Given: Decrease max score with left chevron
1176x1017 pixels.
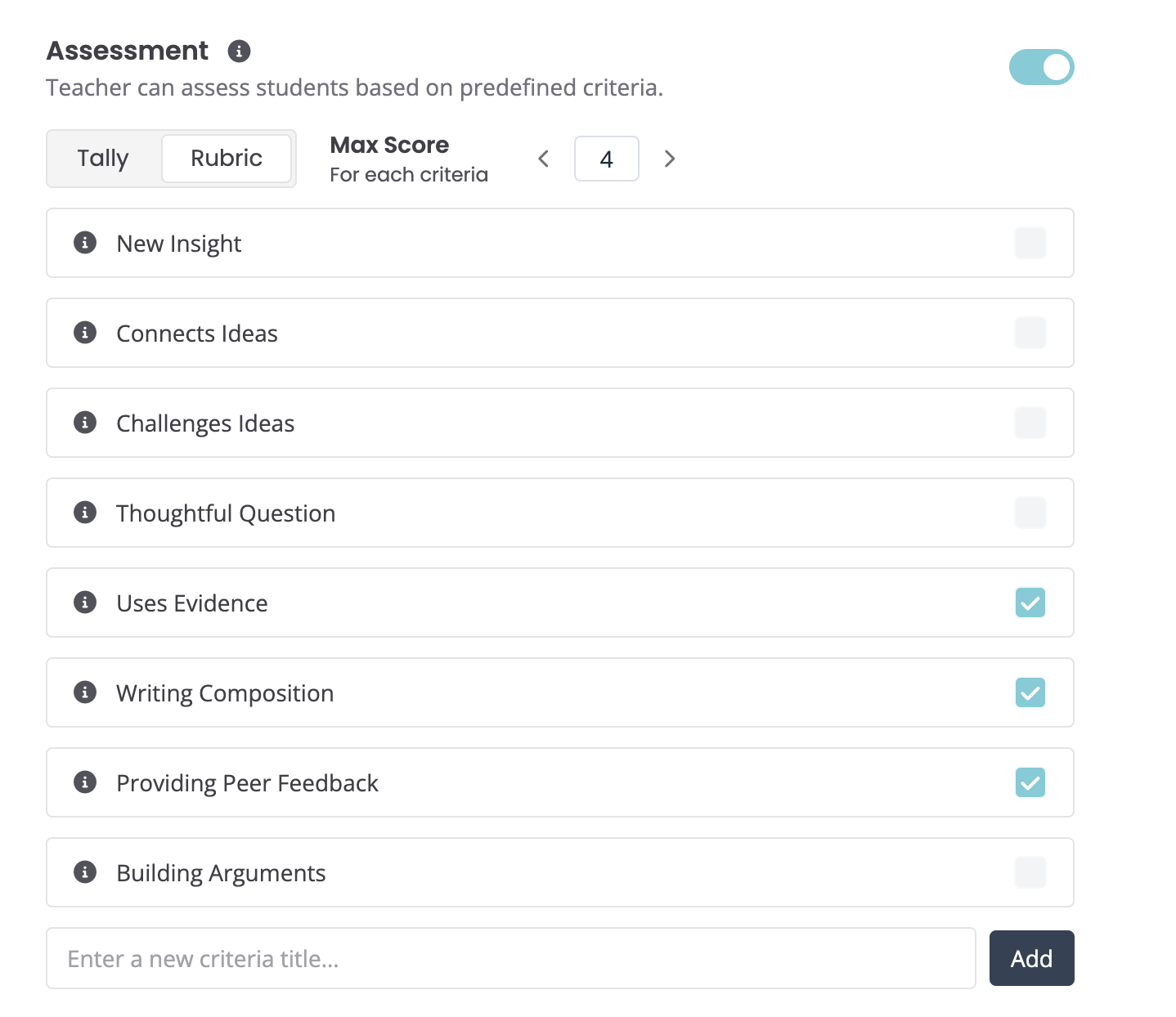Looking at the screenshot, I should 544,159.
